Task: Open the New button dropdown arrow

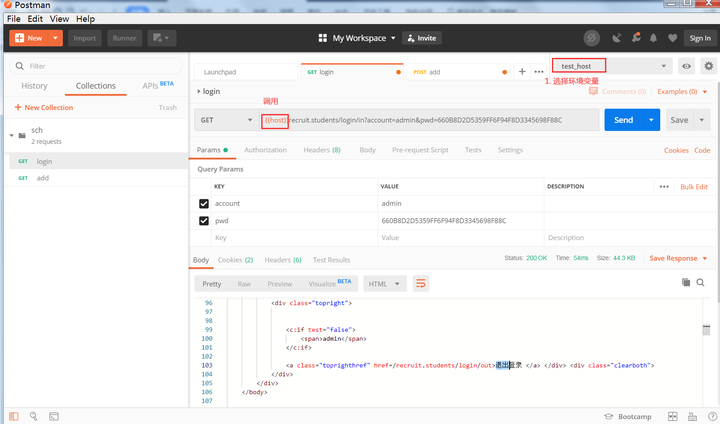Action: tap(55, 38)
